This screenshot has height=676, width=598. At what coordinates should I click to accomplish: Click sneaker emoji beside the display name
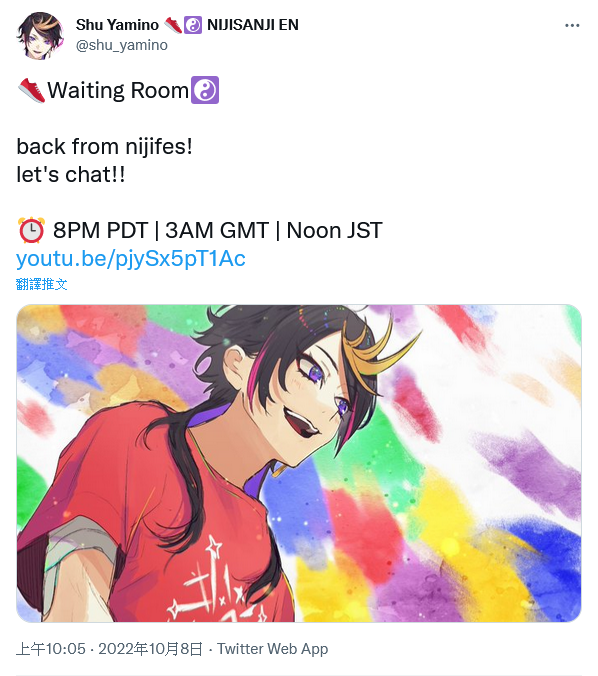173,25
